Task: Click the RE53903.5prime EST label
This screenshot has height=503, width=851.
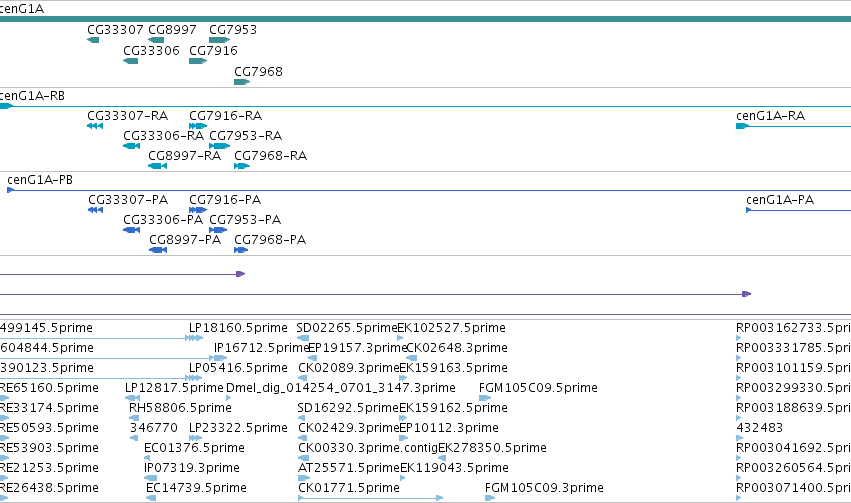Action: point(49,448)
